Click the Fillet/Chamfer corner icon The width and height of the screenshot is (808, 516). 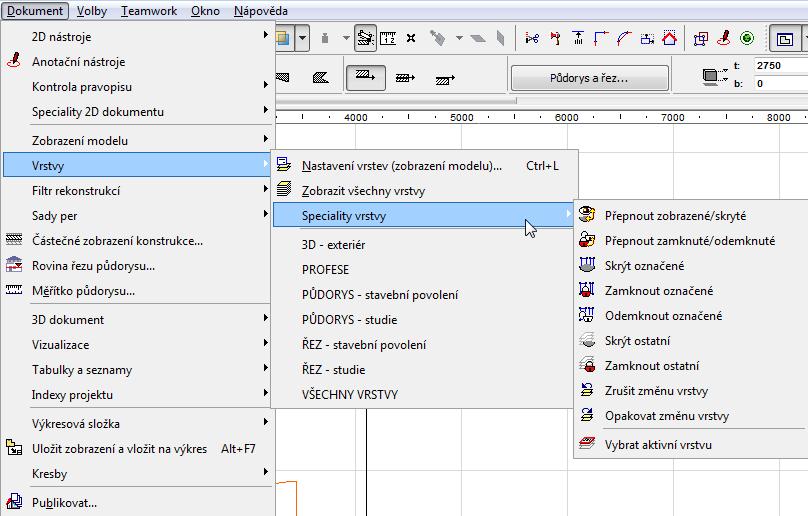point(601,38)
